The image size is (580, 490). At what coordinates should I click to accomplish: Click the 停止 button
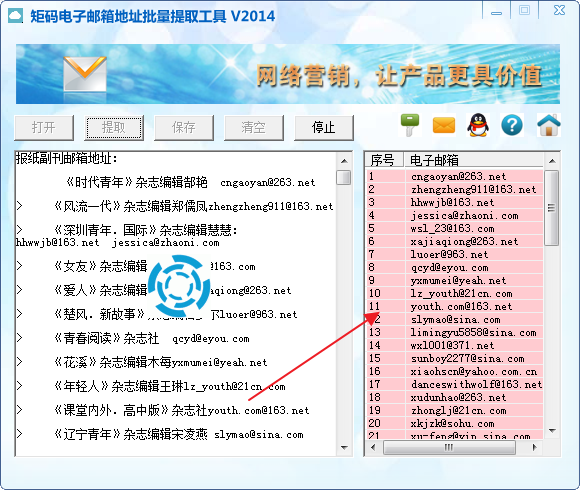tap(324, 128)
